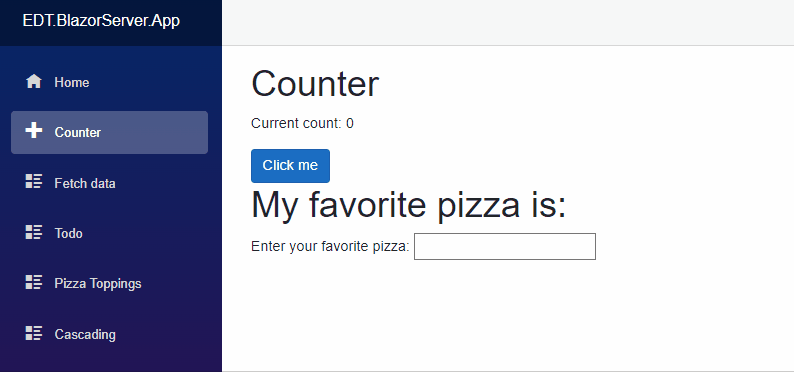794x372 pixels.
Task: Focus the favorite pizza text box
Action: tap(505, 246)
